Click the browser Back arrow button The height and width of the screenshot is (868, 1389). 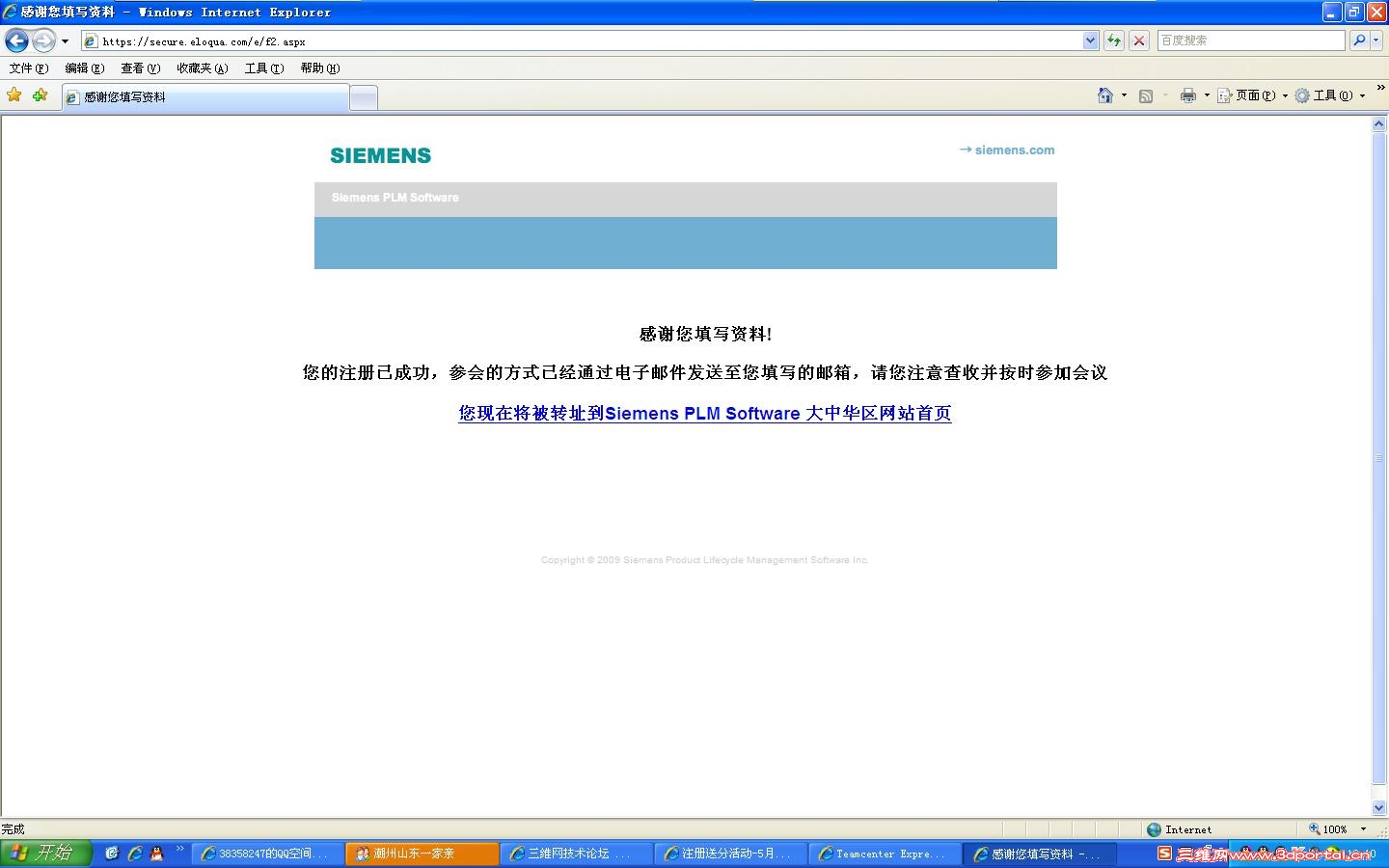point(16,41)
